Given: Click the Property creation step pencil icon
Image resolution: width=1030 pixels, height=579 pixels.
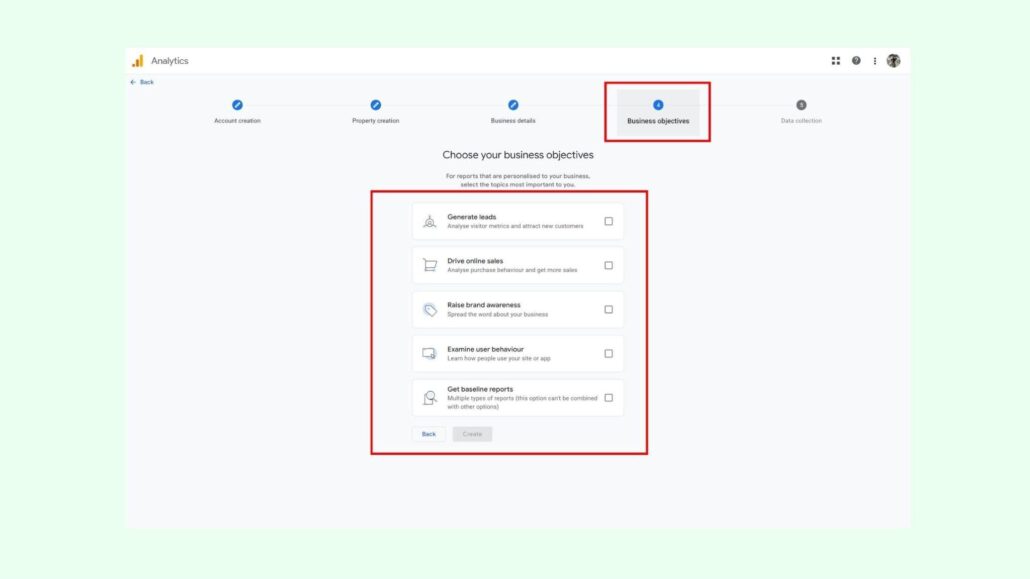Looking at the screenshot, I should tap(376, 105).
